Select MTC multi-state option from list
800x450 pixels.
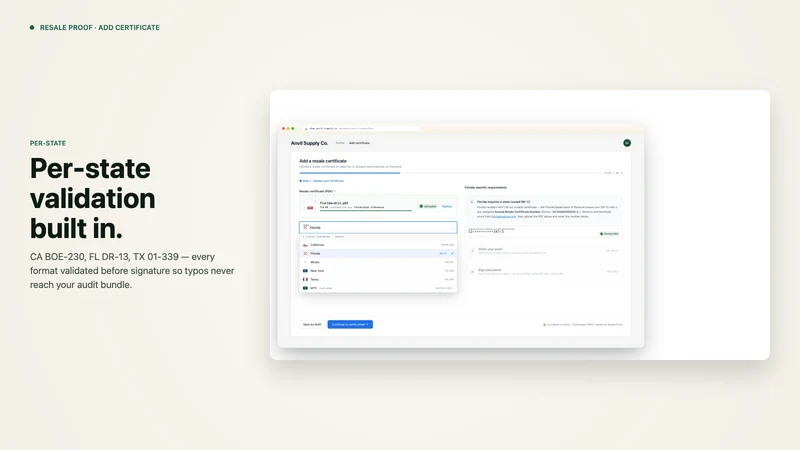378,288
